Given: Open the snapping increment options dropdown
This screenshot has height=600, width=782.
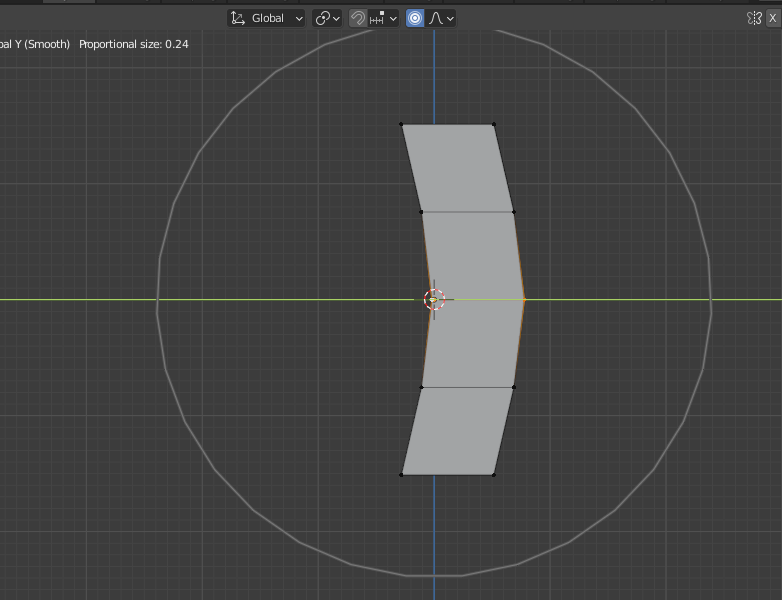Looking at the screenshot, I should click(384, 18).
